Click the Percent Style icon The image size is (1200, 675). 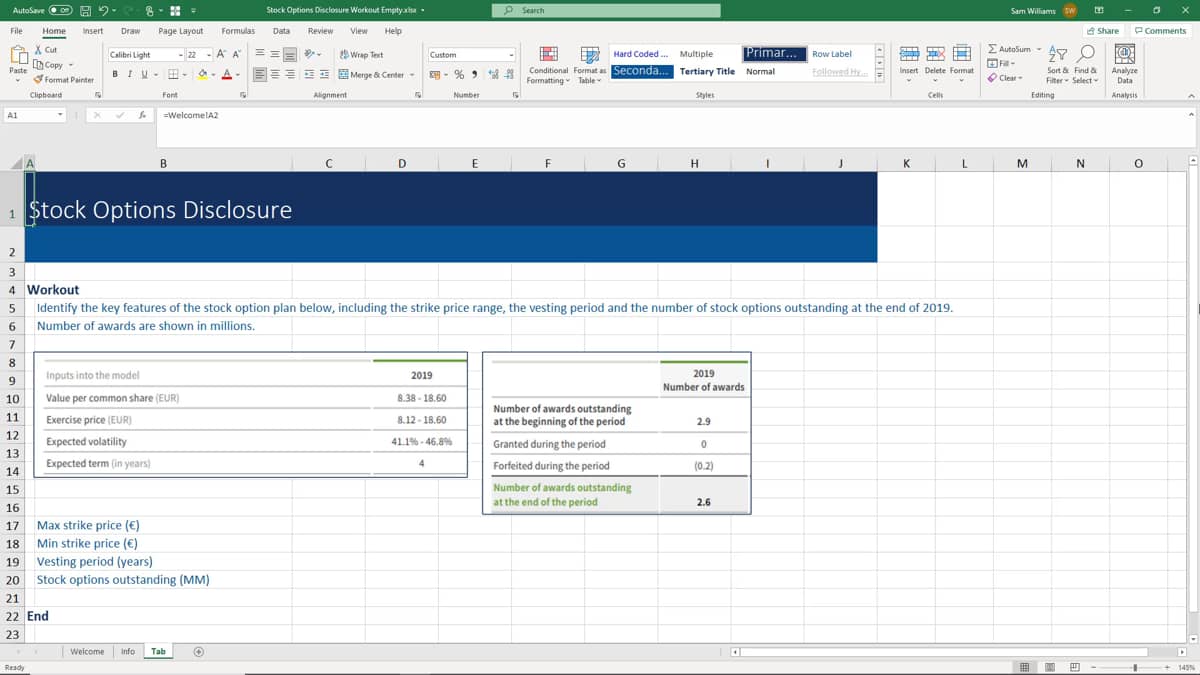coord(459,75)
